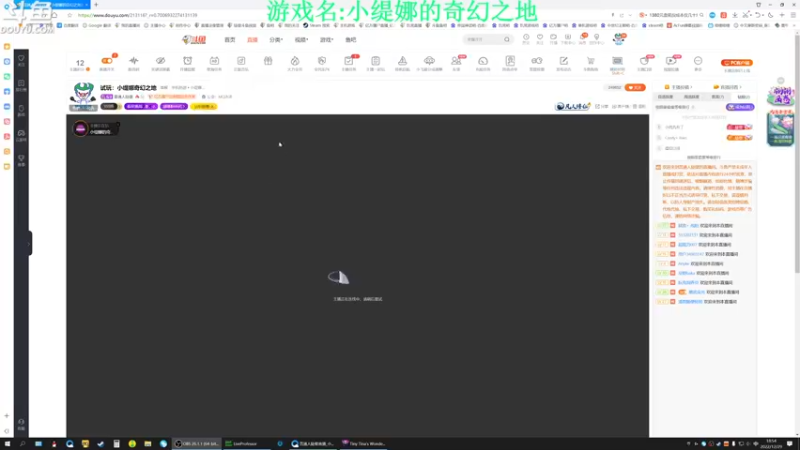The width and height of the screenshot is (800, 450).
Task: Open the profile document icon in toolbar
Action: (x=510, y=61)
